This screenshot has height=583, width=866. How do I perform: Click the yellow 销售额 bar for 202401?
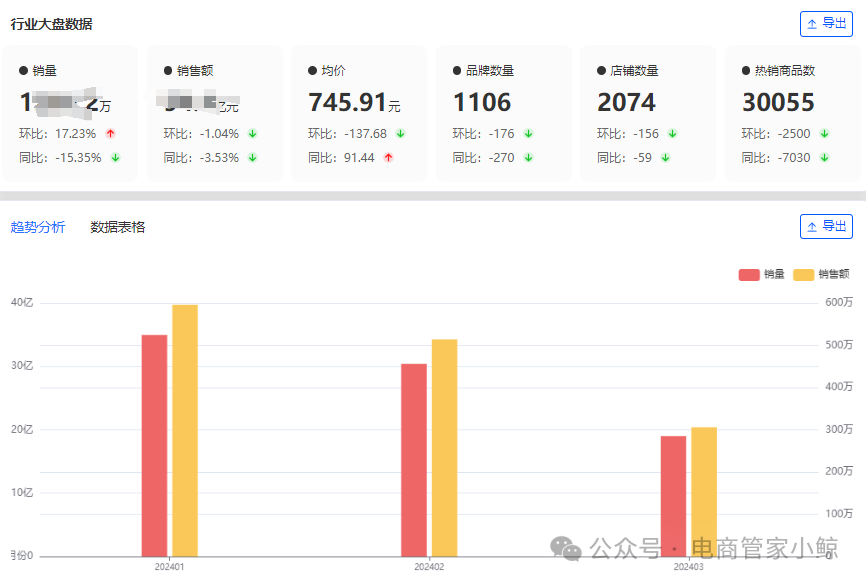pyautogui.click(x=185, y=431)
